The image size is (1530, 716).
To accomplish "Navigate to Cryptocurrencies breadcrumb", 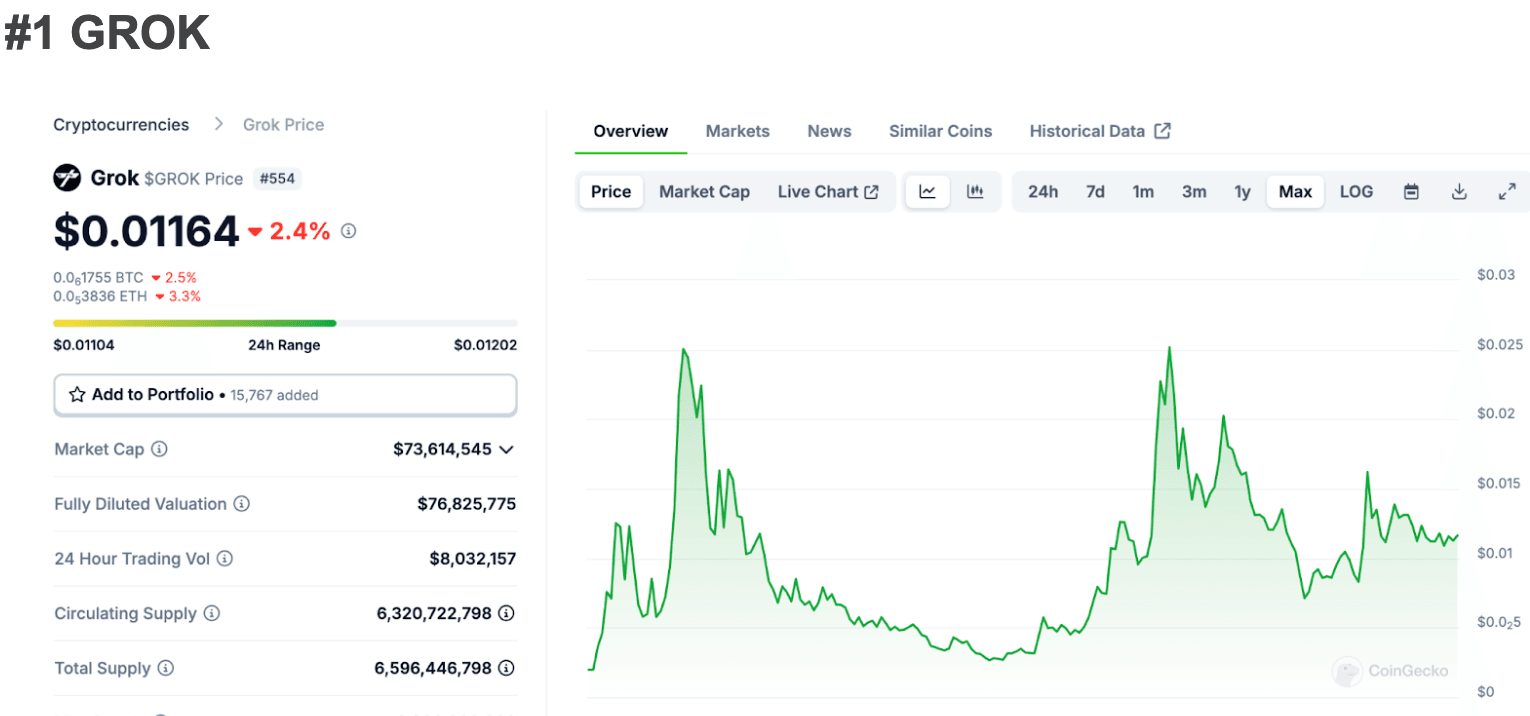I will coord(121,125).
